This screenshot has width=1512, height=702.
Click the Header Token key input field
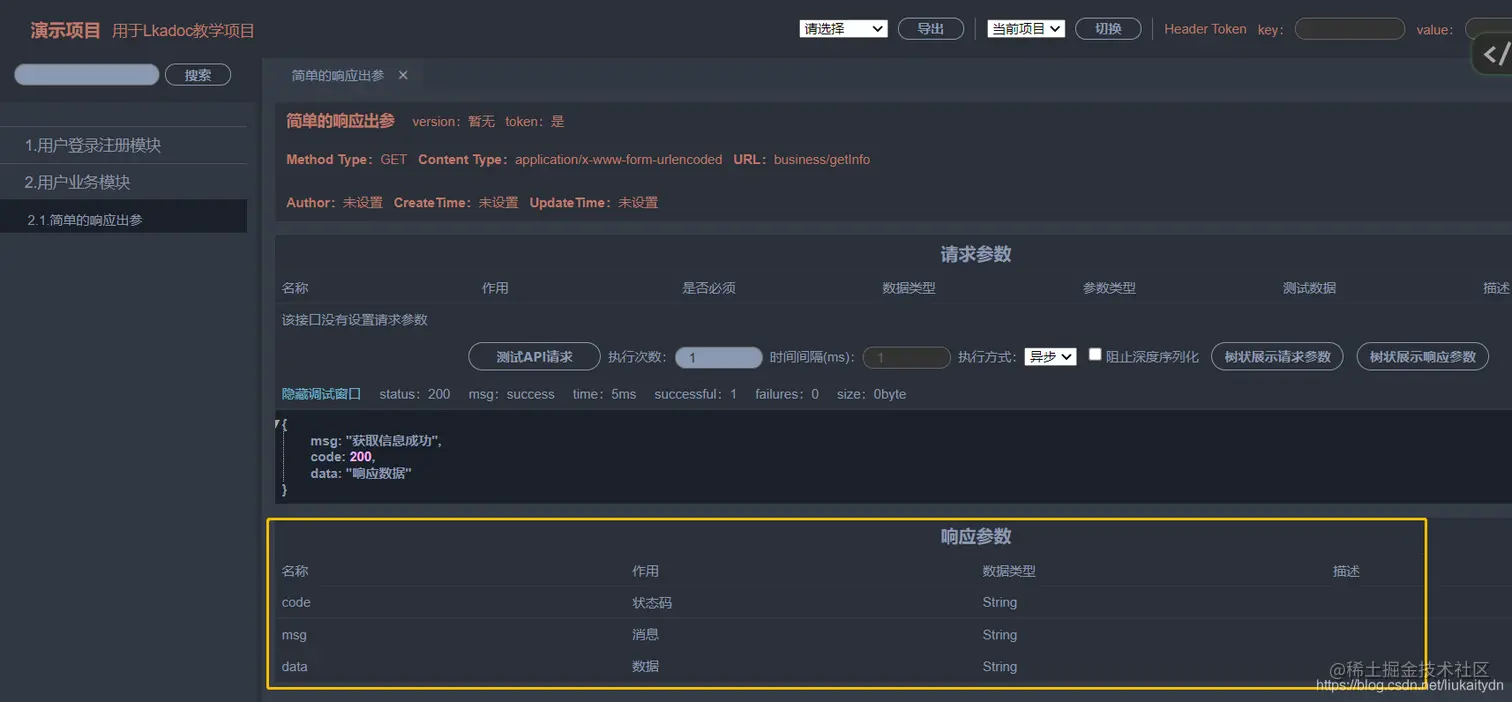pyautogui.click(x=1349, y=29)
